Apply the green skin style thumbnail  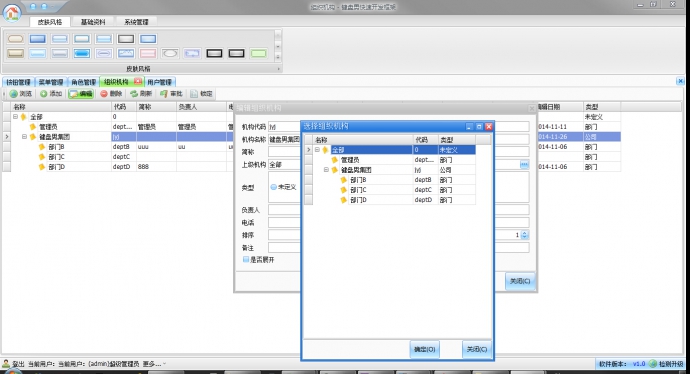click(258, 54)
